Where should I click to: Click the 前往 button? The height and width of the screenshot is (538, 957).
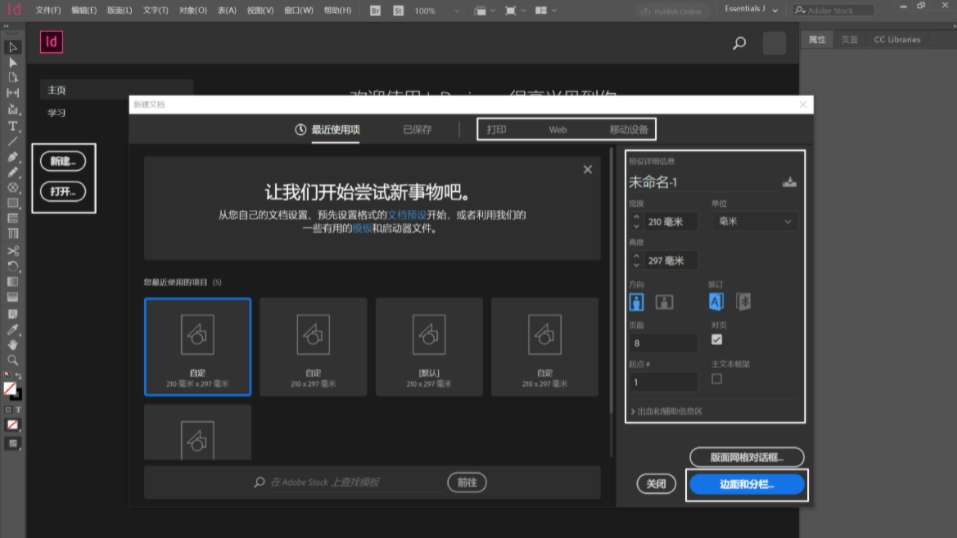pyautogui.click(x=467, y=482)
